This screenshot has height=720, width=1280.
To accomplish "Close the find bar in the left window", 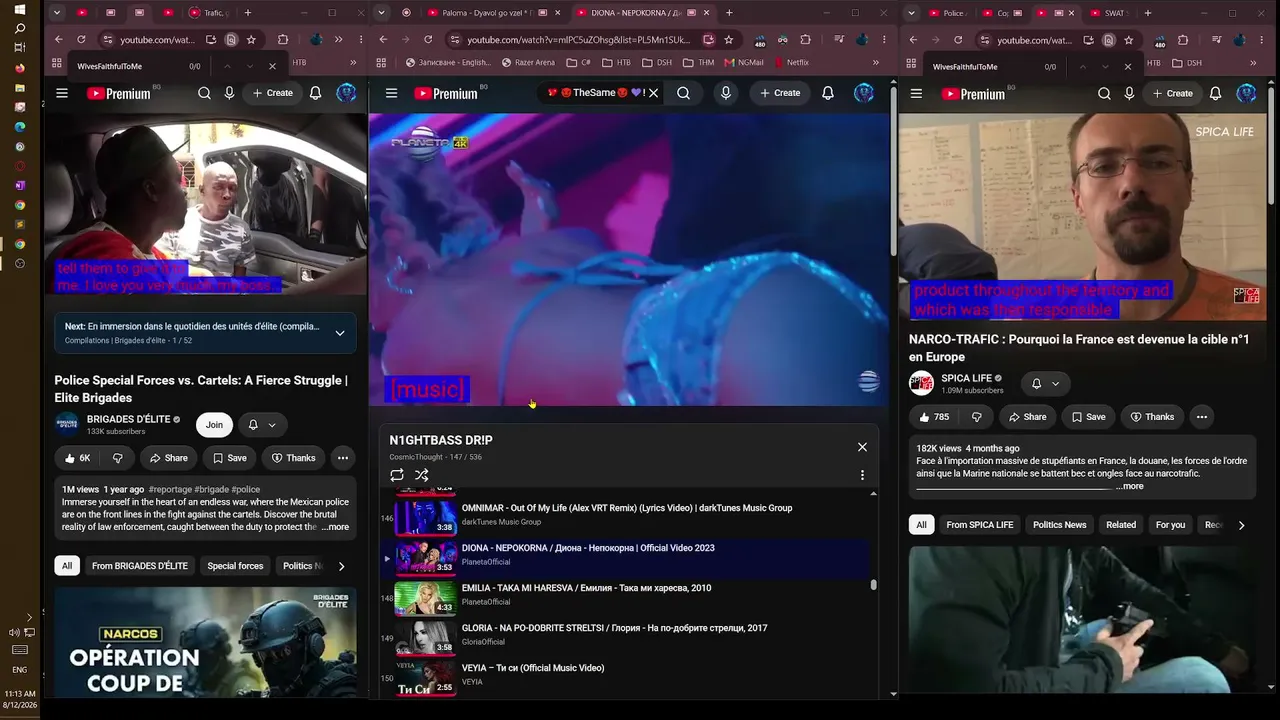I will point(272,66).
